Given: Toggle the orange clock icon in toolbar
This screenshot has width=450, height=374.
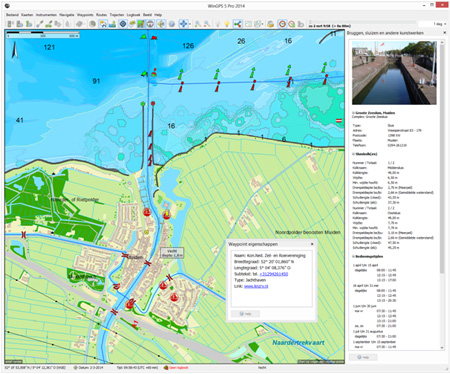Looking at the screenshot, I should click(x=282, y=24).
